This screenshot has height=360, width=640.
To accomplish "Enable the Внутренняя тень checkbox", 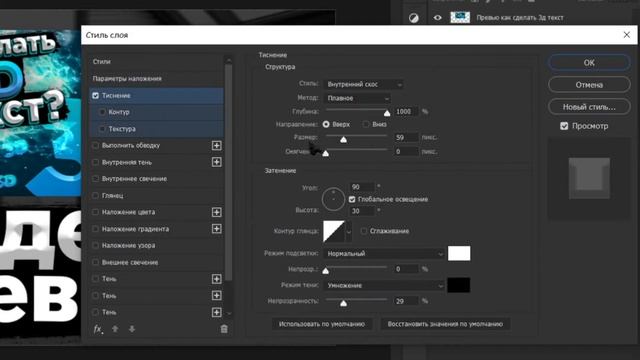I will click(x=96, y=162).
